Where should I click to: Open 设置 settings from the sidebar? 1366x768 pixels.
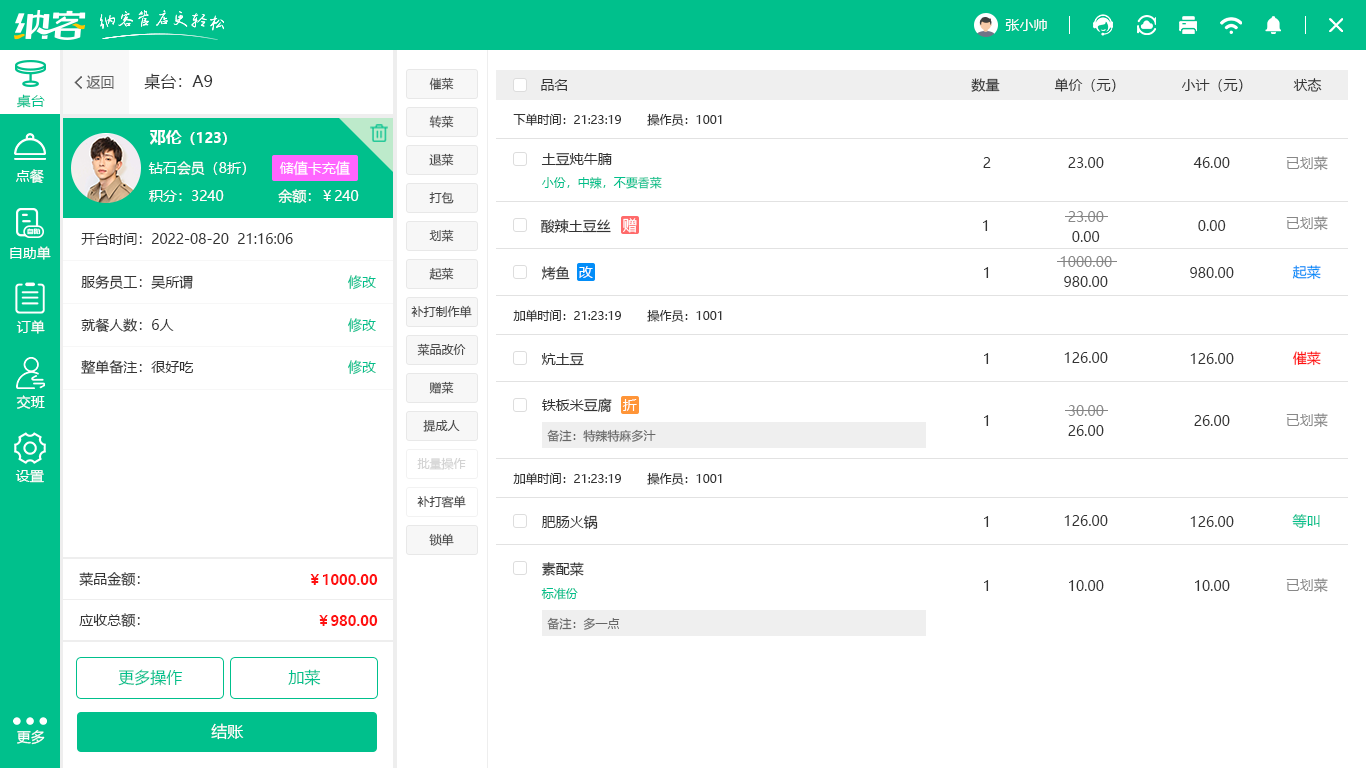click(30, 458)
